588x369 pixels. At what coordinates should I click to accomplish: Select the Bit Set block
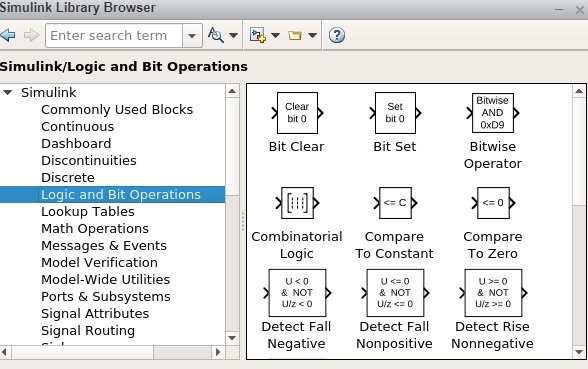(x=395, y=113)
